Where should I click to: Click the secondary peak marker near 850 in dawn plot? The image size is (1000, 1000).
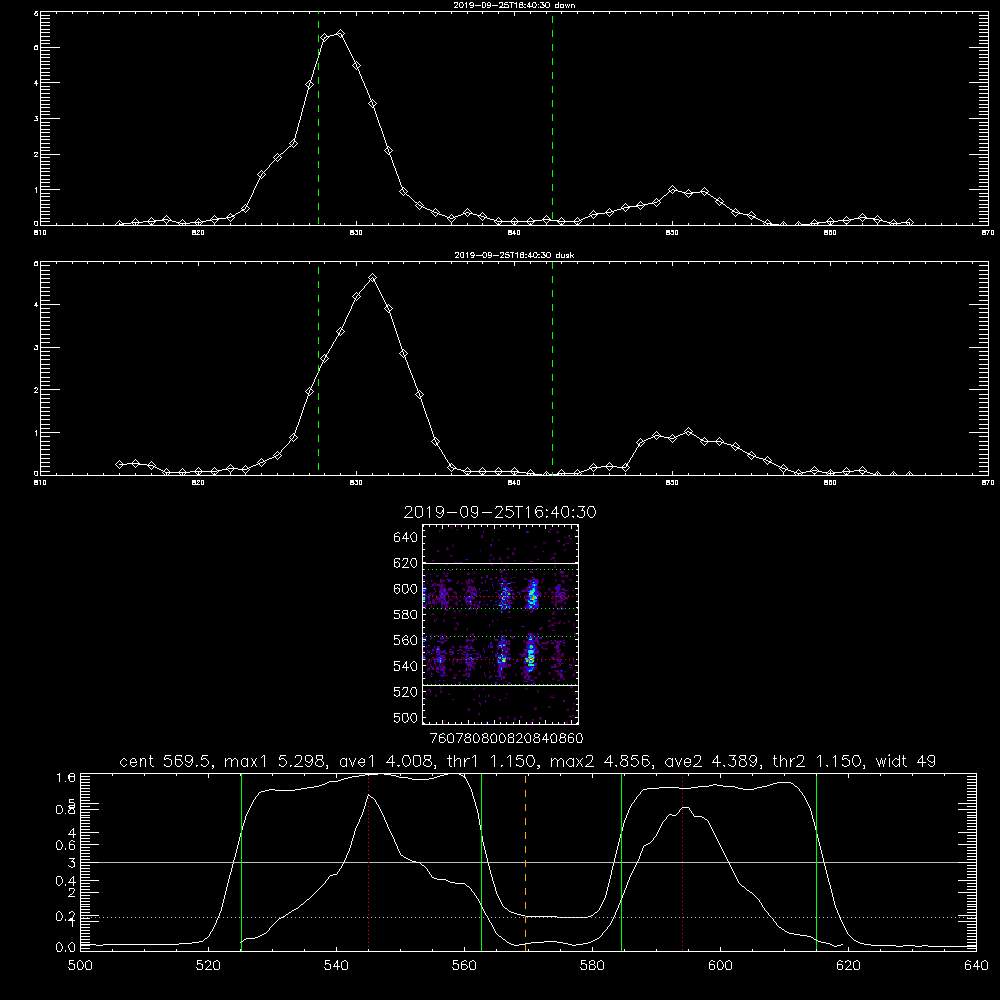click(x=672, y=189)
